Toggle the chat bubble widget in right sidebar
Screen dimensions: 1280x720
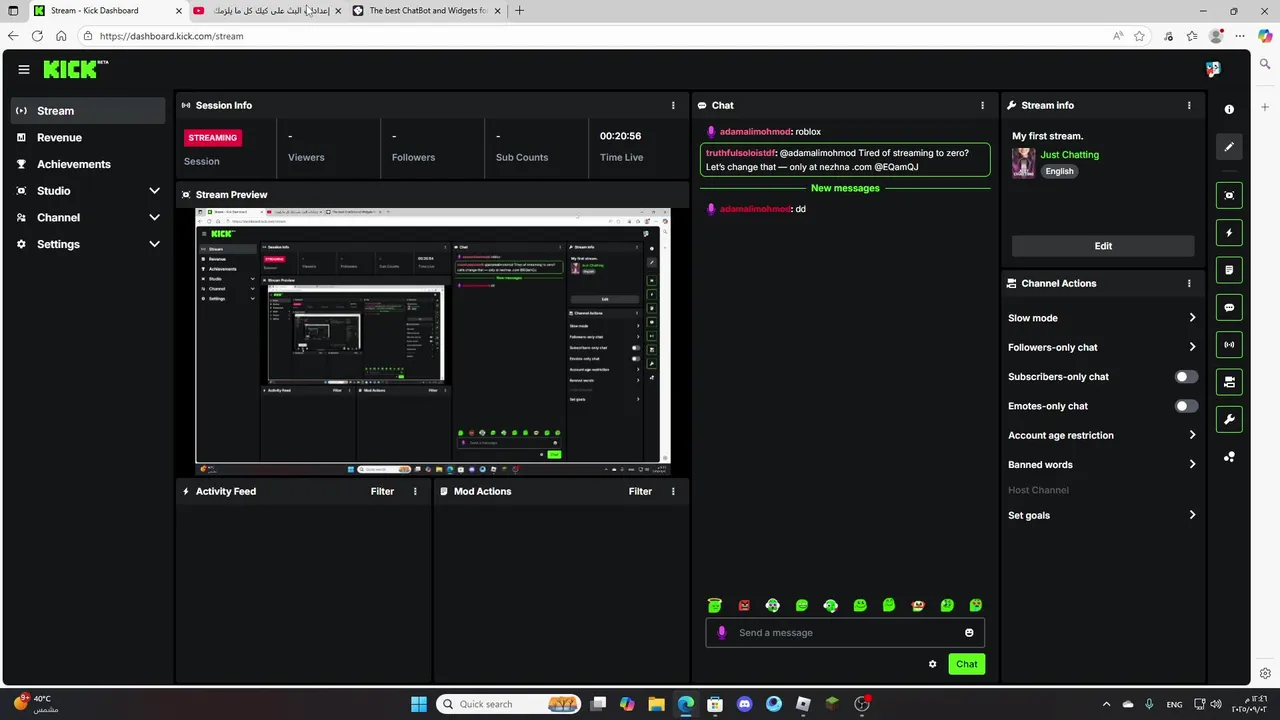pyautogui.click(x=1229, y=308)
